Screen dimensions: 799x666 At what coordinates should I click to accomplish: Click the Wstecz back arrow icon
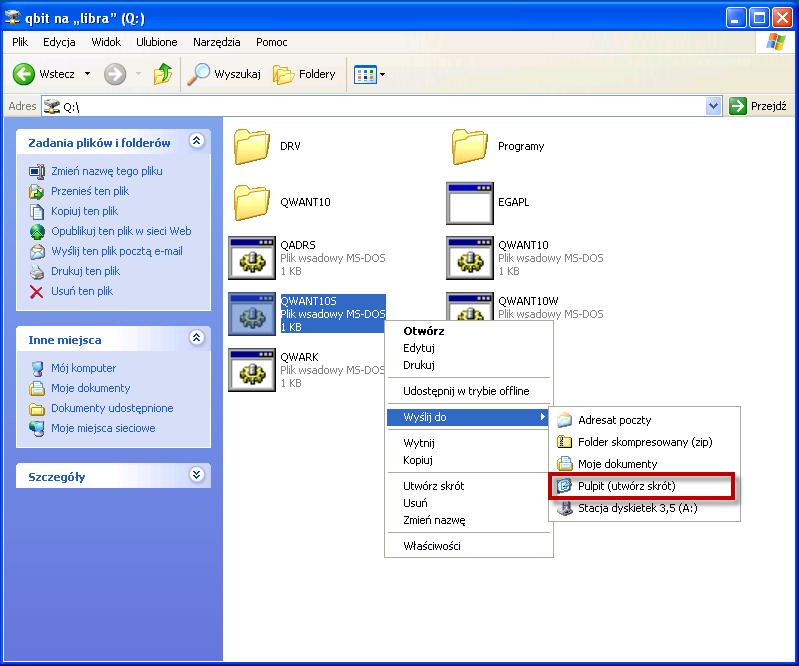coord(23,74)
